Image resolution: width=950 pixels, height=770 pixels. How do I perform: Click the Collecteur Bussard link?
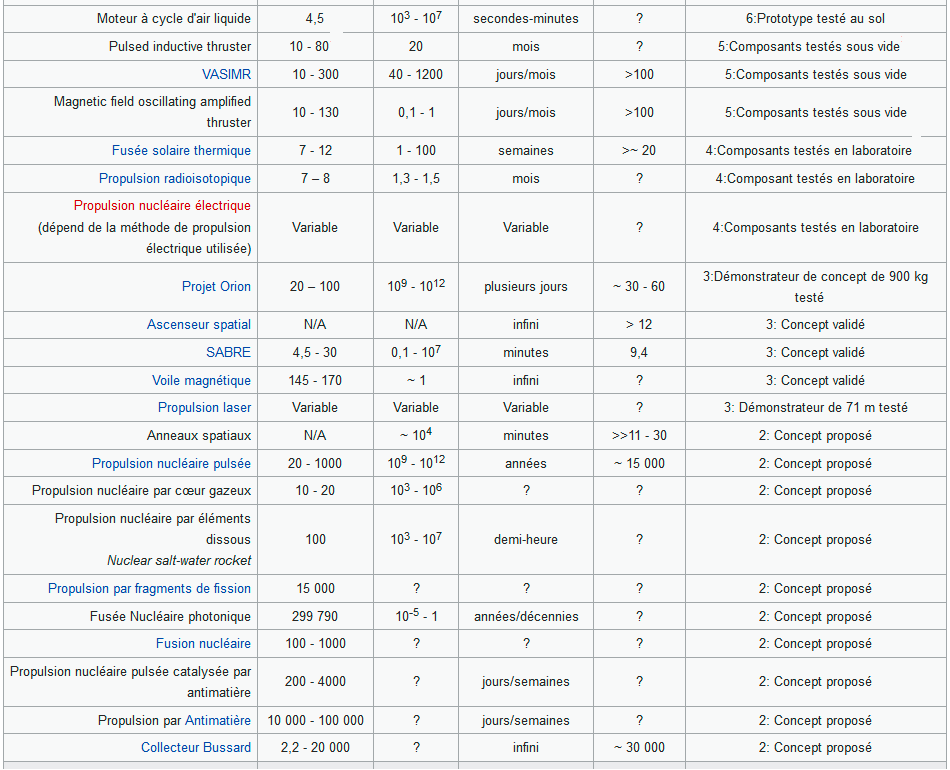pyautogui.click(x=196, y=748)
